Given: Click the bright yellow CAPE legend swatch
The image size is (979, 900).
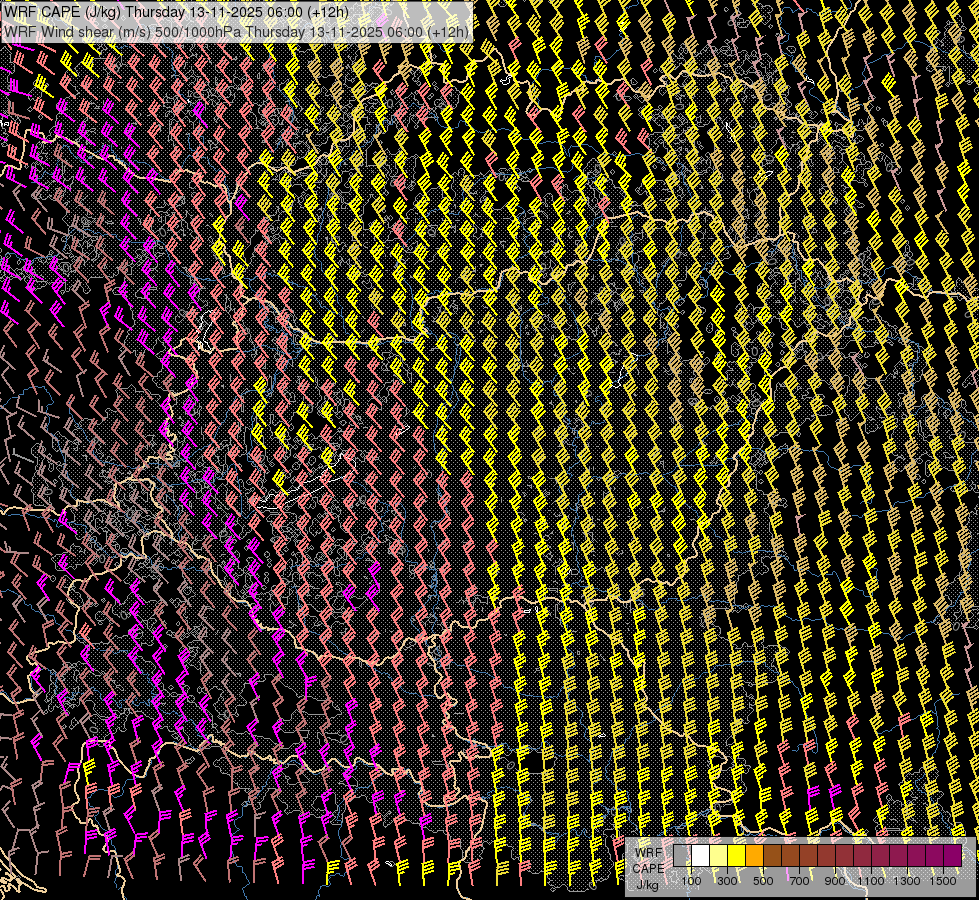Looking at the screenshot, I should [x=736, y=856].
